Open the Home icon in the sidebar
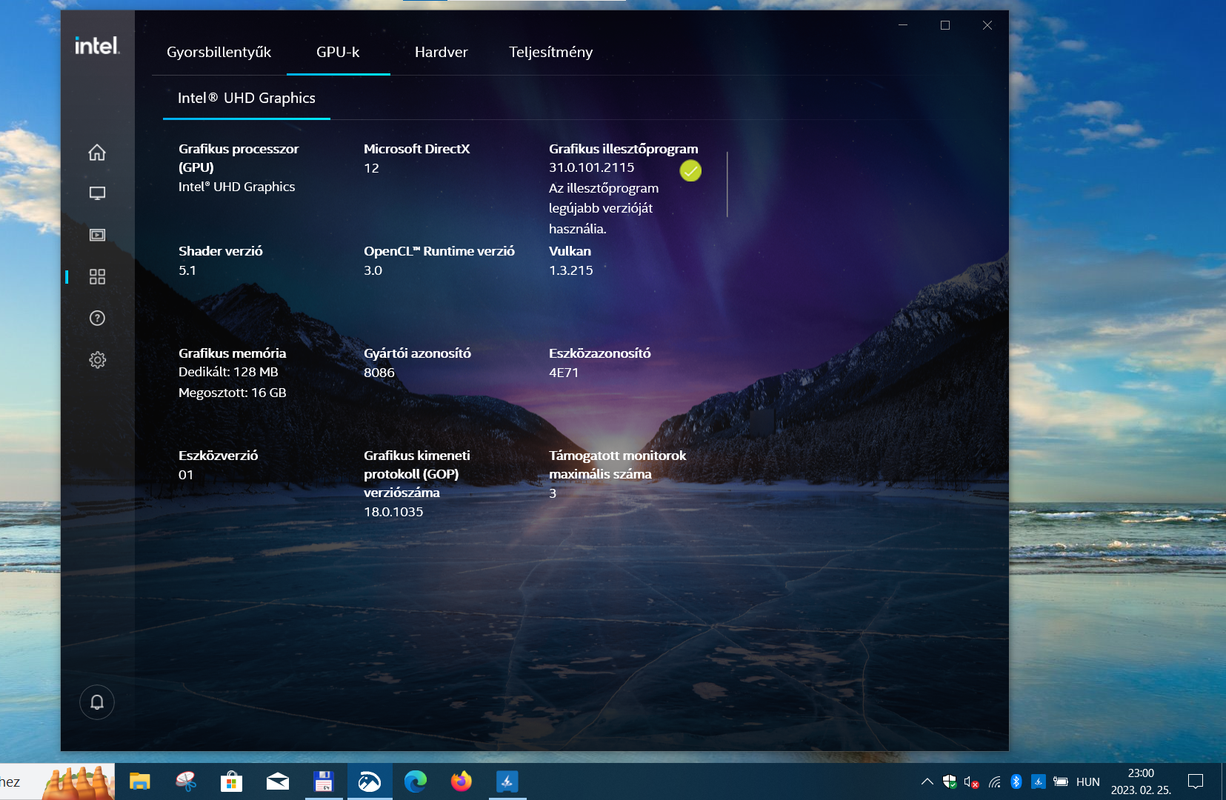The image size is (1226, 800). click(x=97, y=152)
